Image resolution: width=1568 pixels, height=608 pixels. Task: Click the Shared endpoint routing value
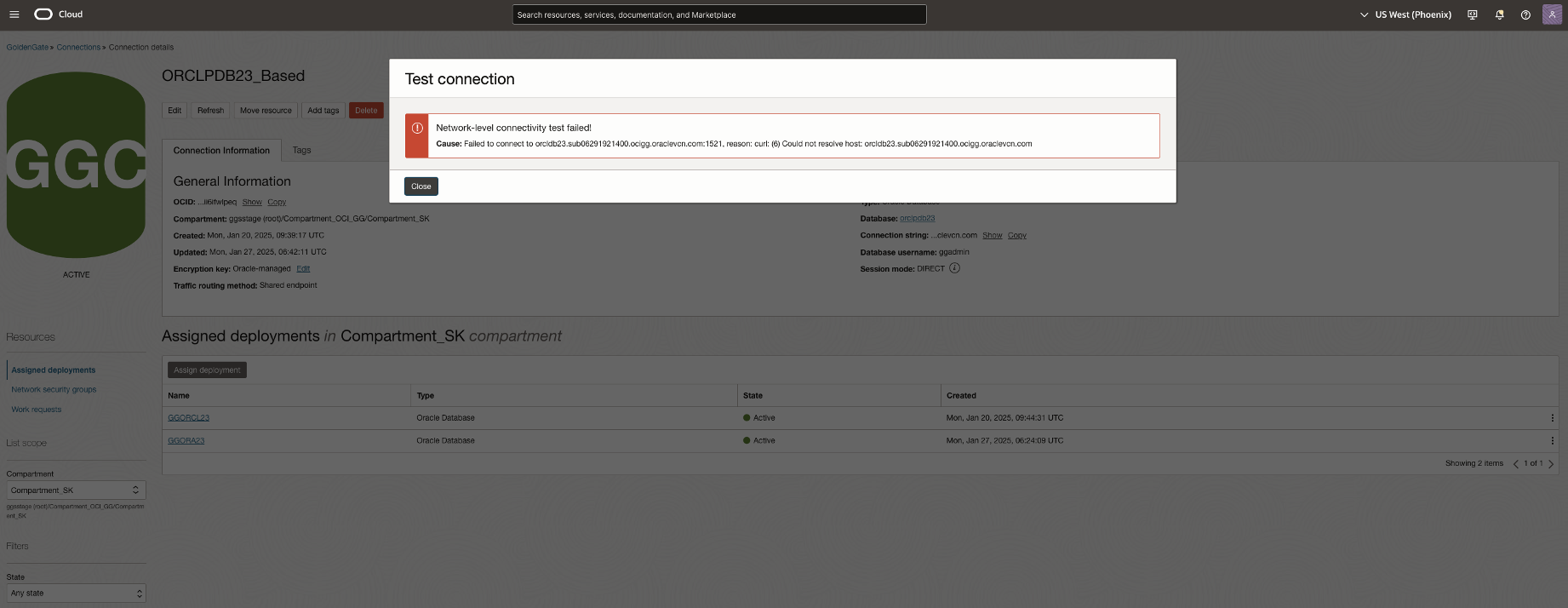[288, 286]
